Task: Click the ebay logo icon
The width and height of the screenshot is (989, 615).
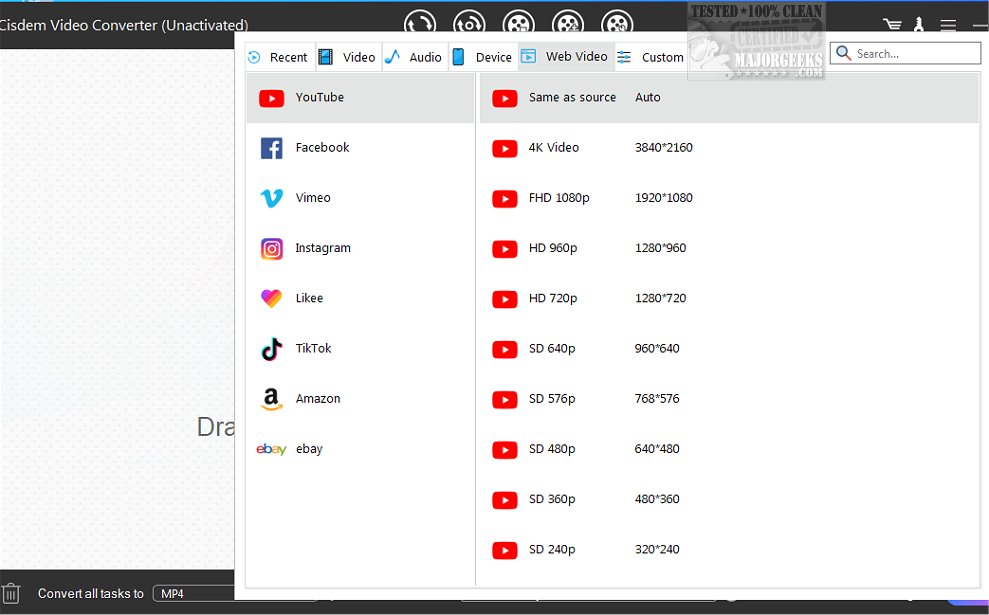Action: pyautogui.click(x=271, y=449)
